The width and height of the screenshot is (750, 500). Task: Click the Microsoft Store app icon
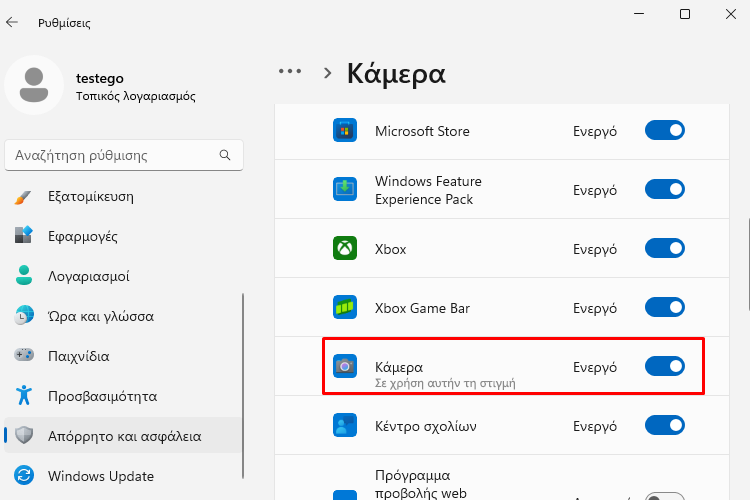[x=345, y=131]
